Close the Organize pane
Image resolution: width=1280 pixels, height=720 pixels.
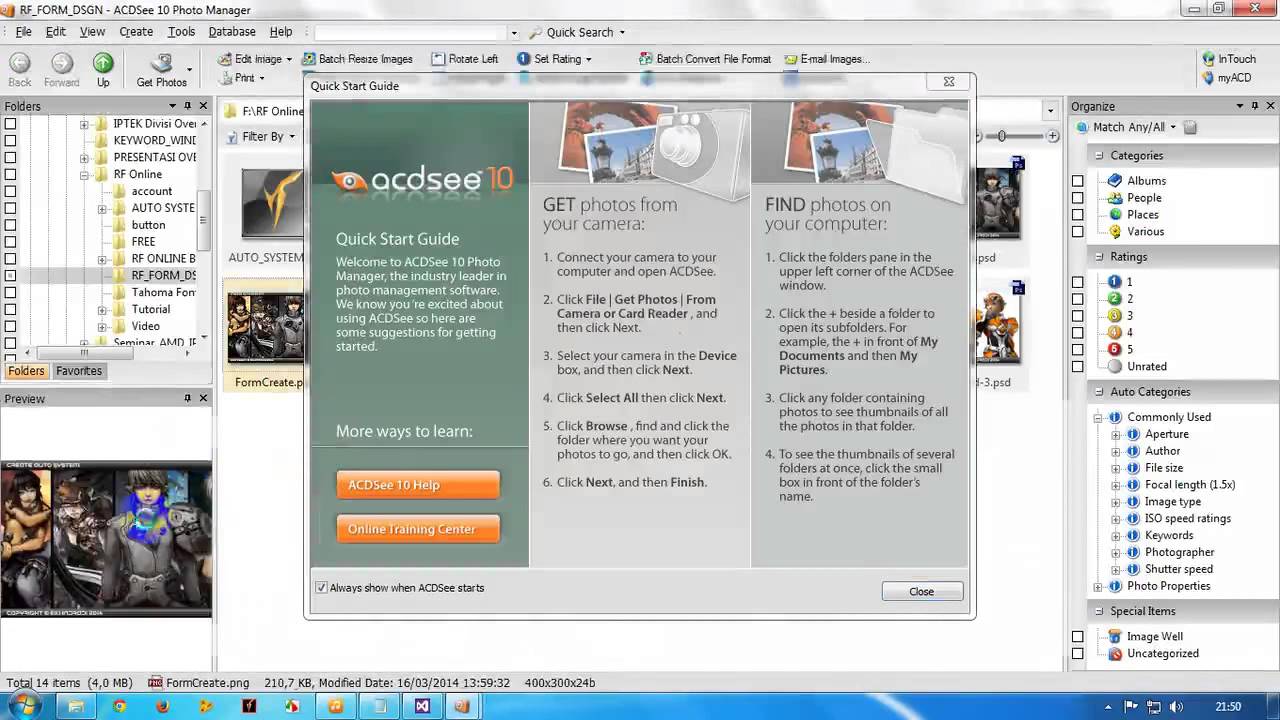[x=1271, y=106]
